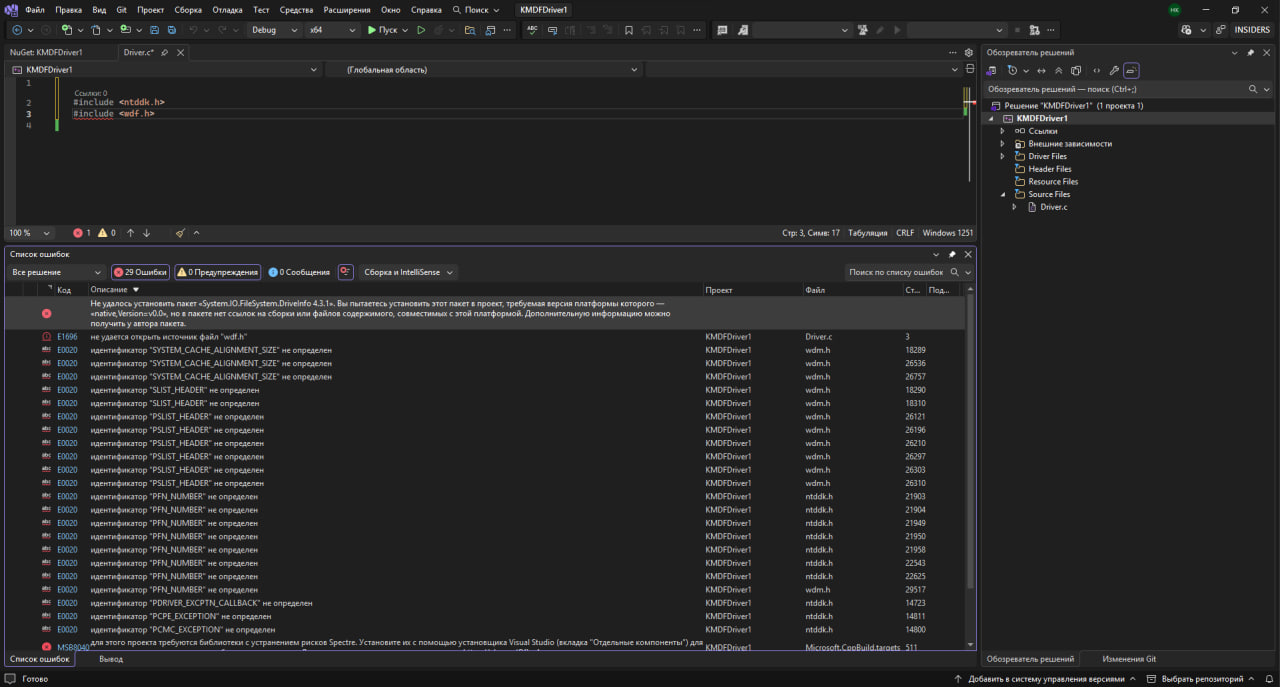This screenshot has height=687, width=1280.
Task: Start without debugging using the outlined play icon
Action: (421, 30)
